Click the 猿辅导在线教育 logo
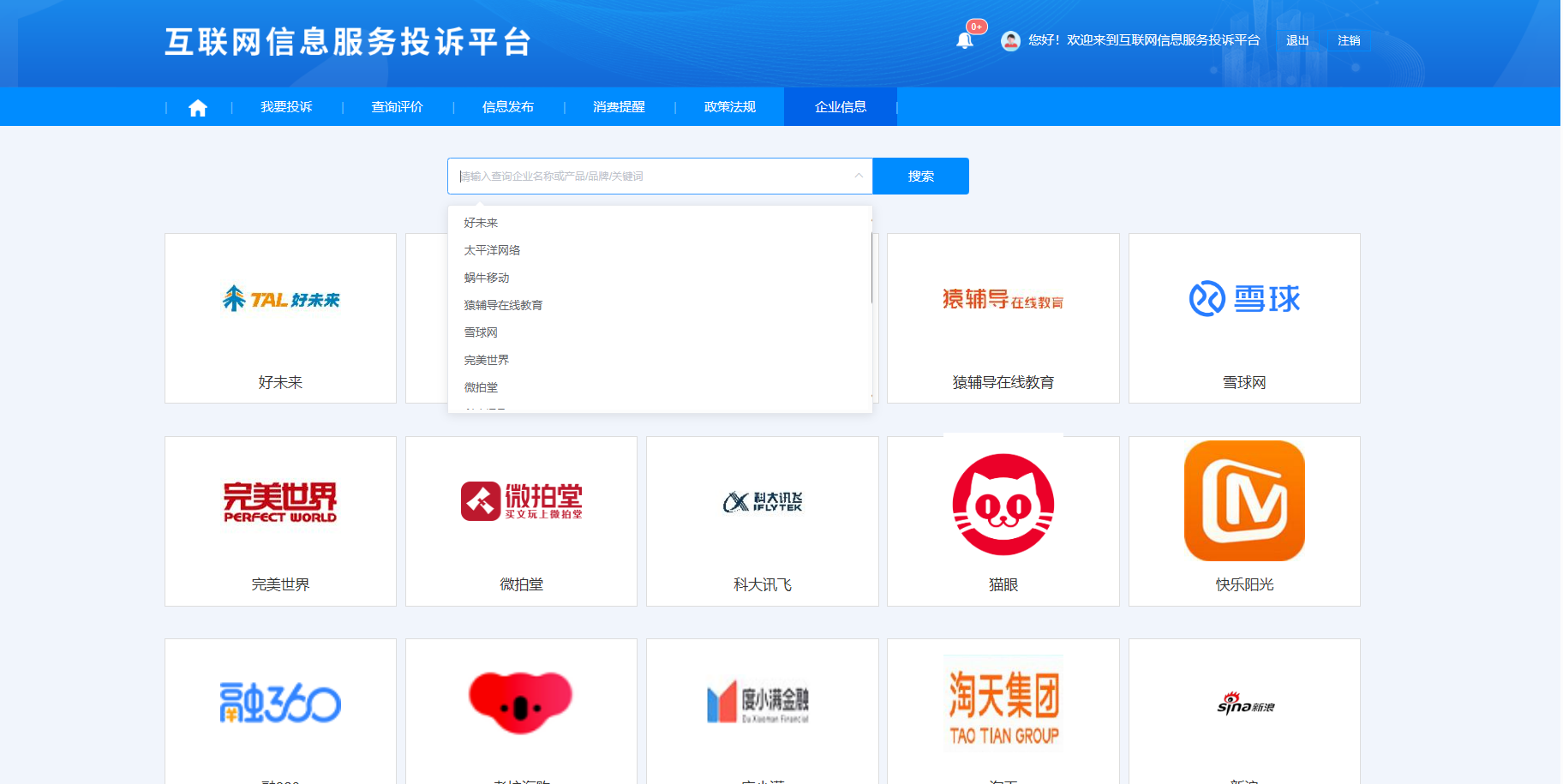Viewport: 1563px width, 784px height. pyautogui.click(x=1003, y=299)
